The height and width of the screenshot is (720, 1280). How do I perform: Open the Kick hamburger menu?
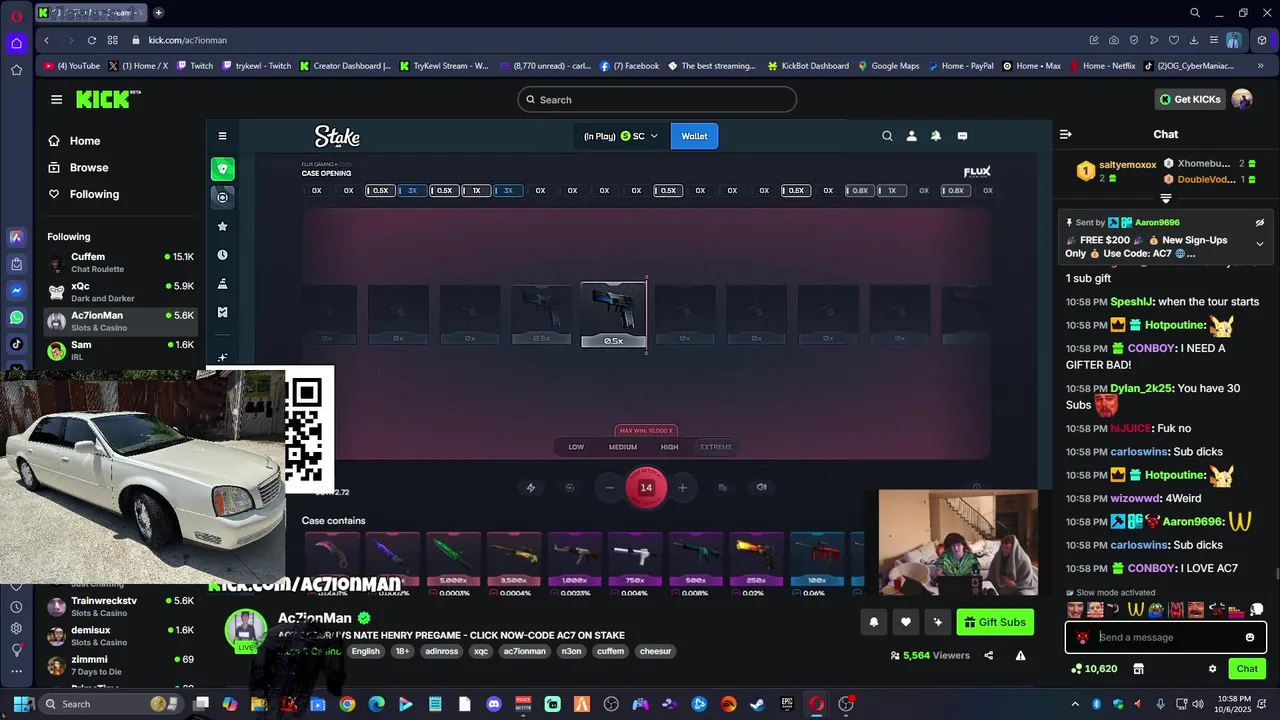56,99
